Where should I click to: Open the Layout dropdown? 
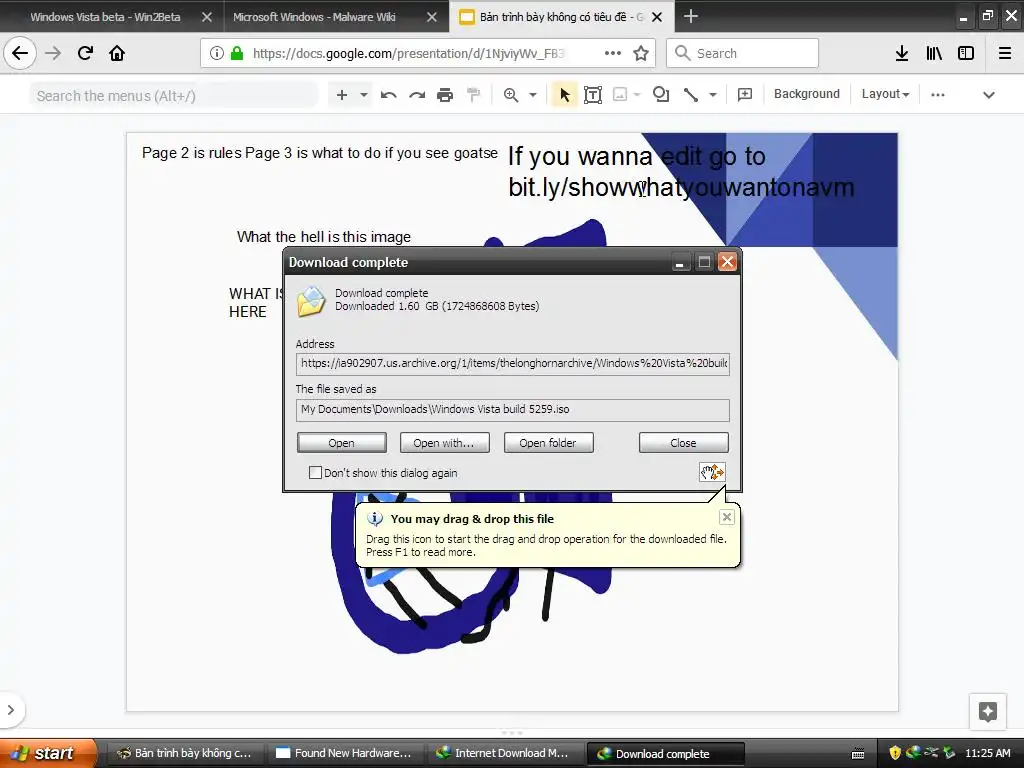[885, 94]
